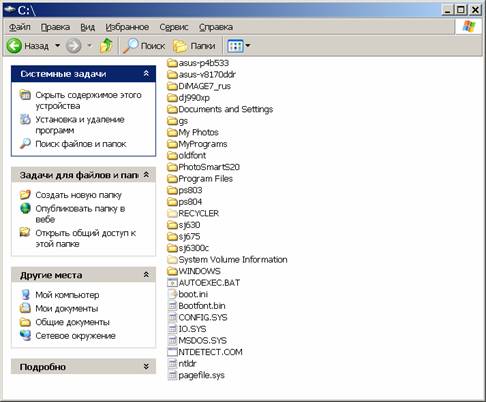Image resolution: width=486 pixels, height=402 pixels.
Task: Select the Documents and Settings folder icon
Action: [172, 109]
